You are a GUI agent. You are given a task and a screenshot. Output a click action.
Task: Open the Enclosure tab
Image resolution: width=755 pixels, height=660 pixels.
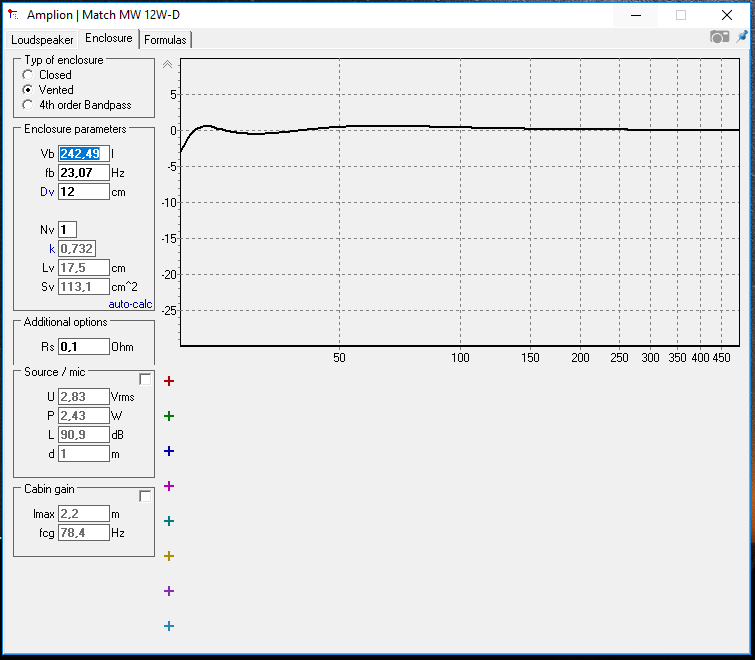[109, 38]
